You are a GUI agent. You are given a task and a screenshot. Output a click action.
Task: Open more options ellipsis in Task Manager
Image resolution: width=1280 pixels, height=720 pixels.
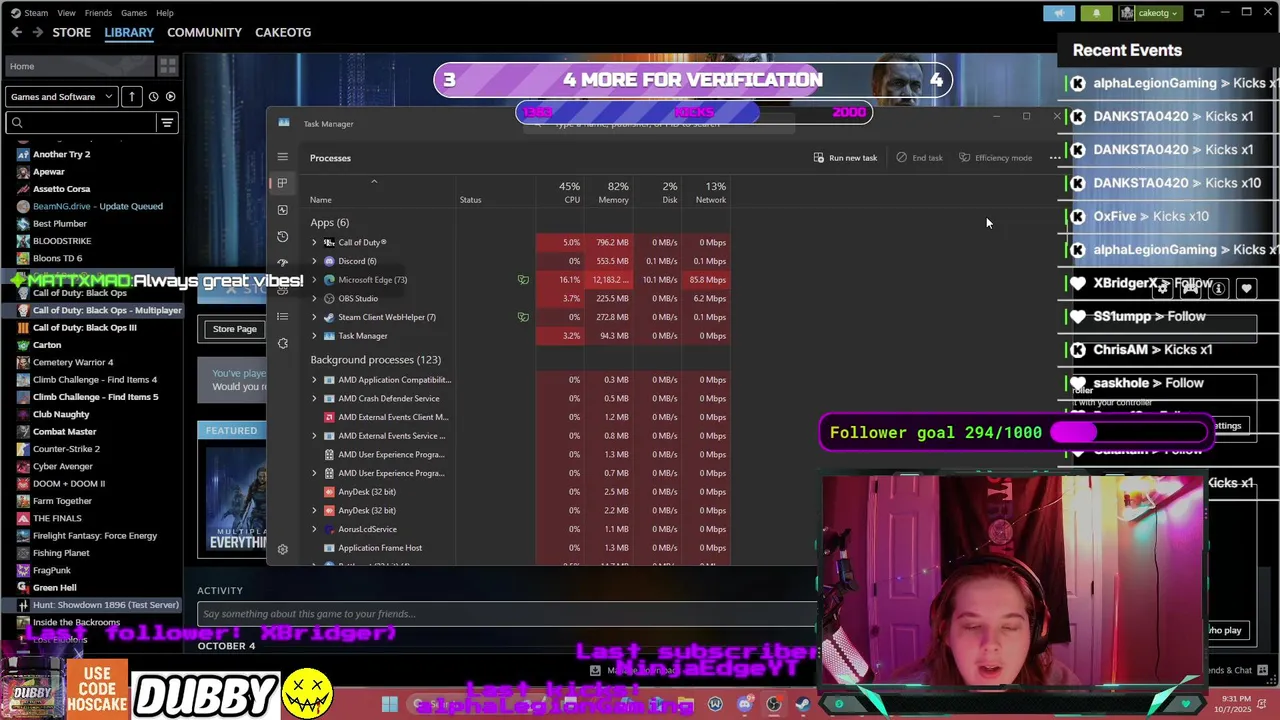click(x=1054, y=157)
